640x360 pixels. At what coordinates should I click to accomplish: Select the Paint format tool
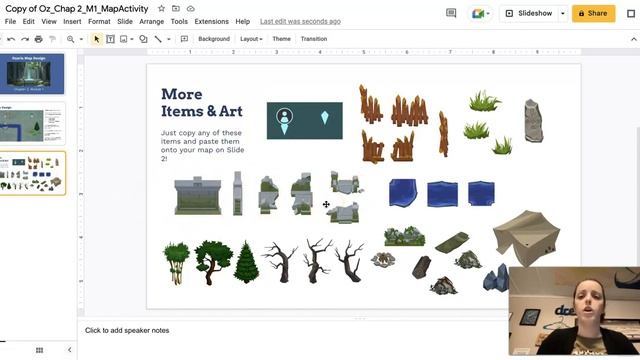52,39
